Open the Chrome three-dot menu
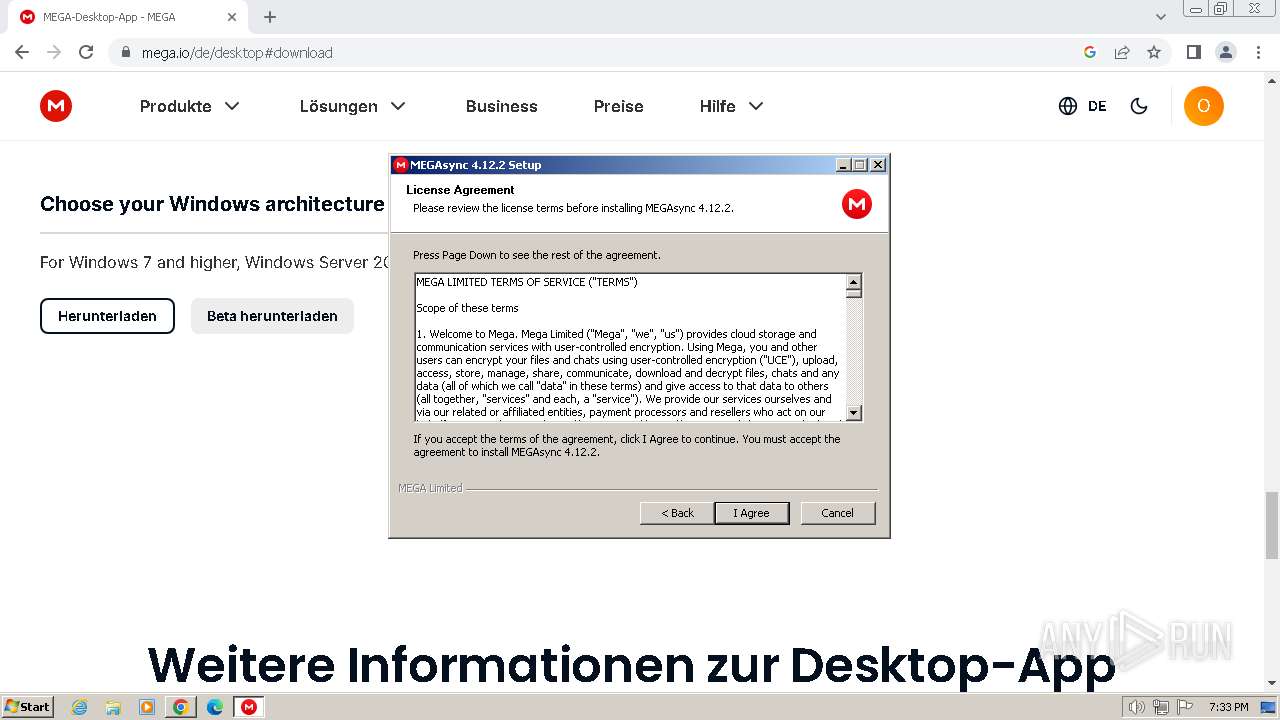 (1259, 52)
